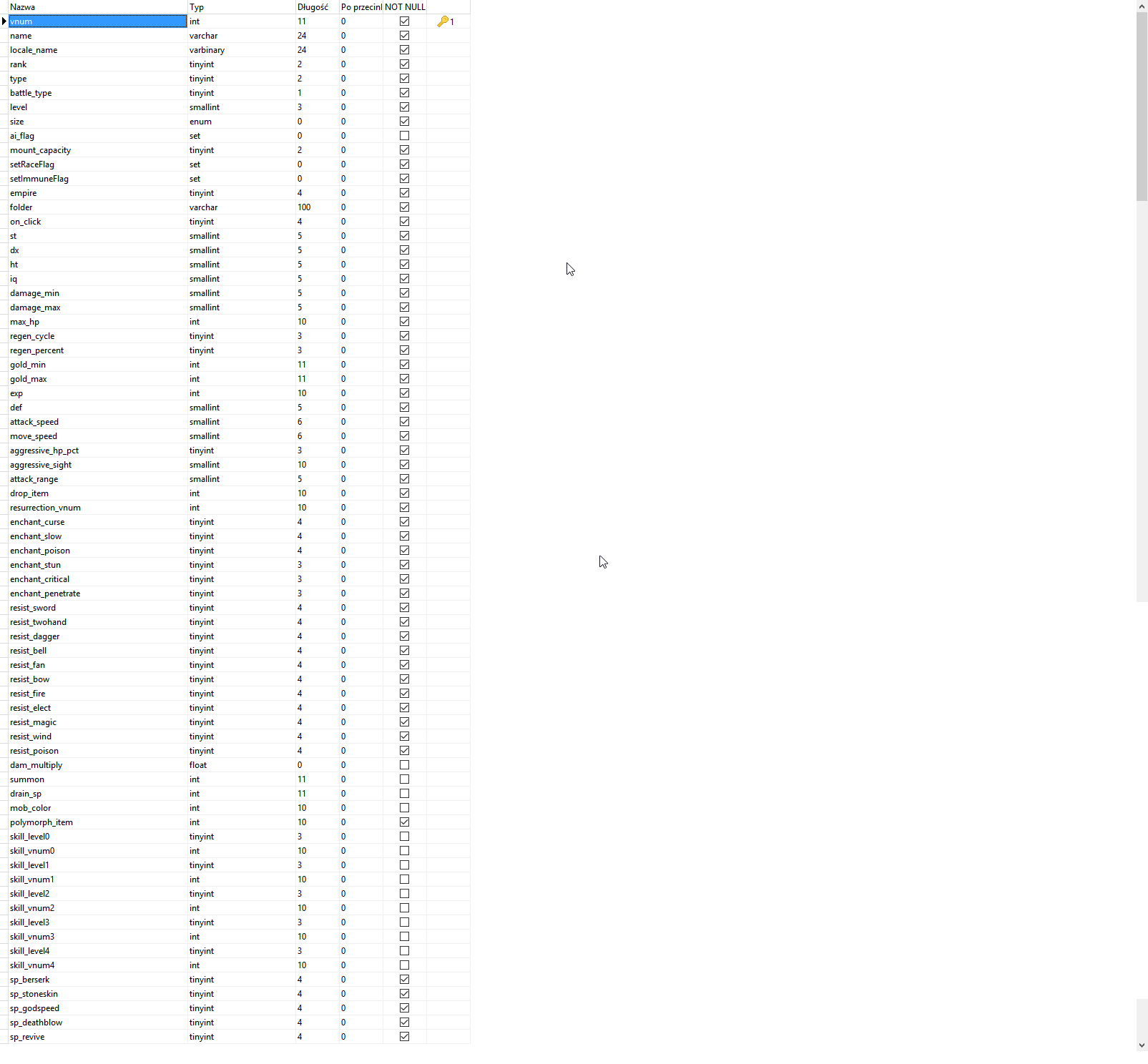Click the Długość column header
1148x1064 pixels.
[x=318, y=7]
